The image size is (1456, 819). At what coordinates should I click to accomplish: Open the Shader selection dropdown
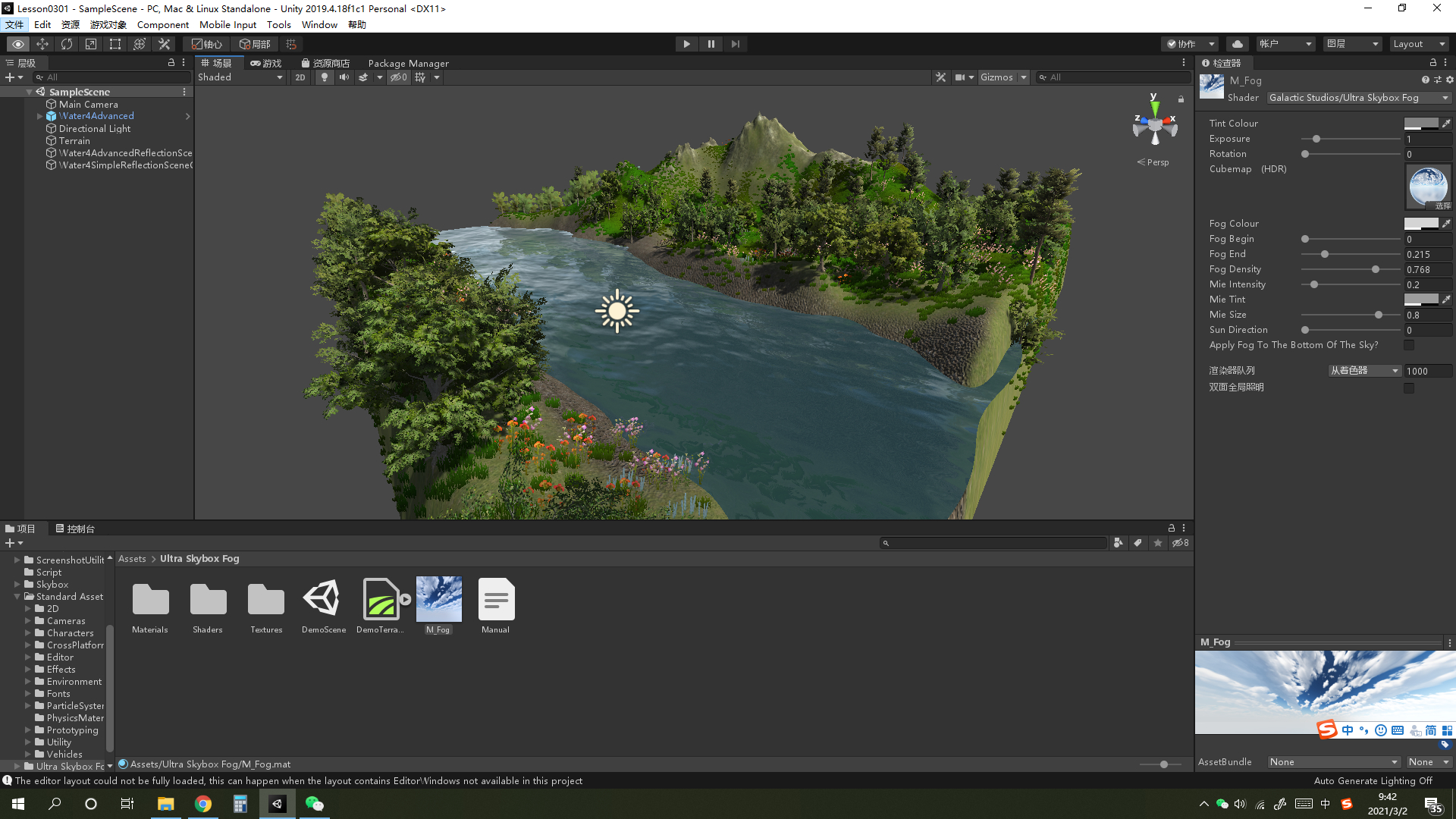coord(1358,98)
